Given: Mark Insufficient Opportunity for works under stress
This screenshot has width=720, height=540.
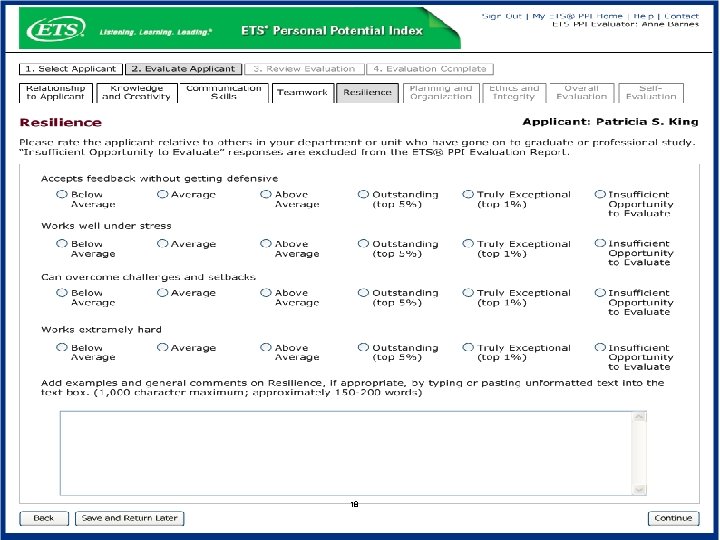Looking at the screenshot, I should pos(600,243).
